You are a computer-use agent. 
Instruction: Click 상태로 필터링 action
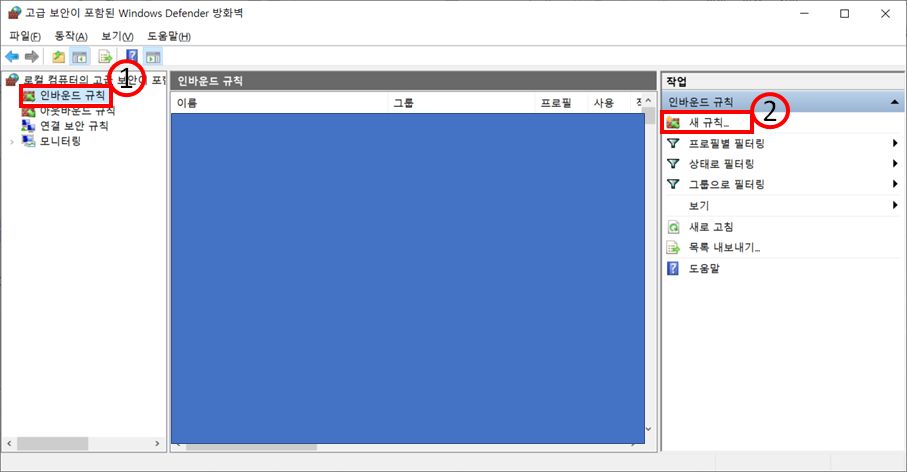click(x=721, y=164)
